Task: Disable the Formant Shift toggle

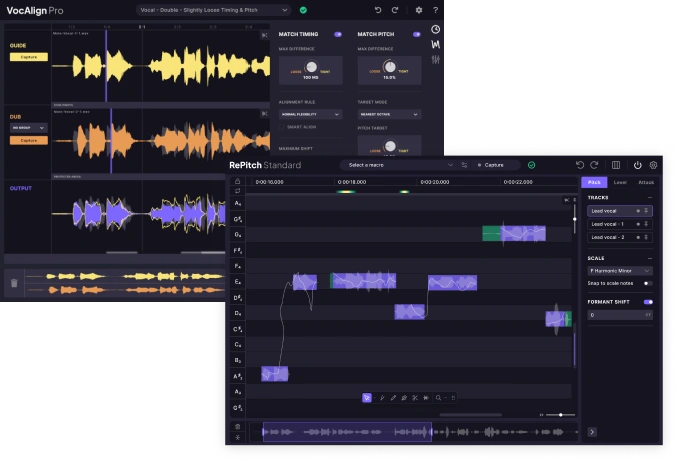Action: (x=648, y=301)
